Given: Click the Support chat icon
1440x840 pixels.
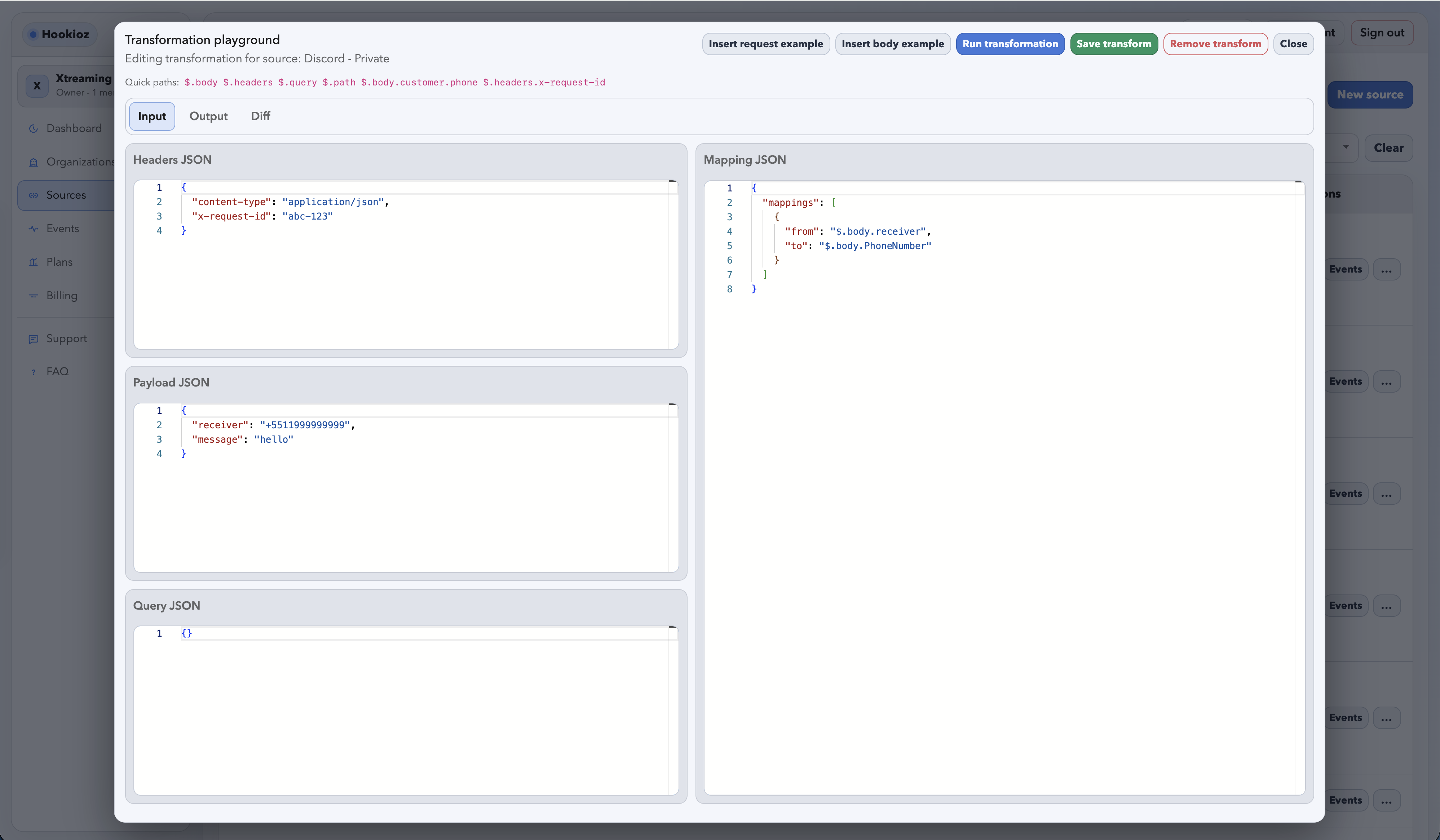Looking at the screenshot, I should pos(33,339).
